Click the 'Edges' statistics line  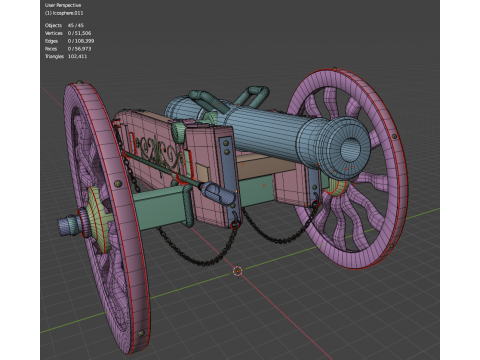pyautogui.click(x=69, y=41)
